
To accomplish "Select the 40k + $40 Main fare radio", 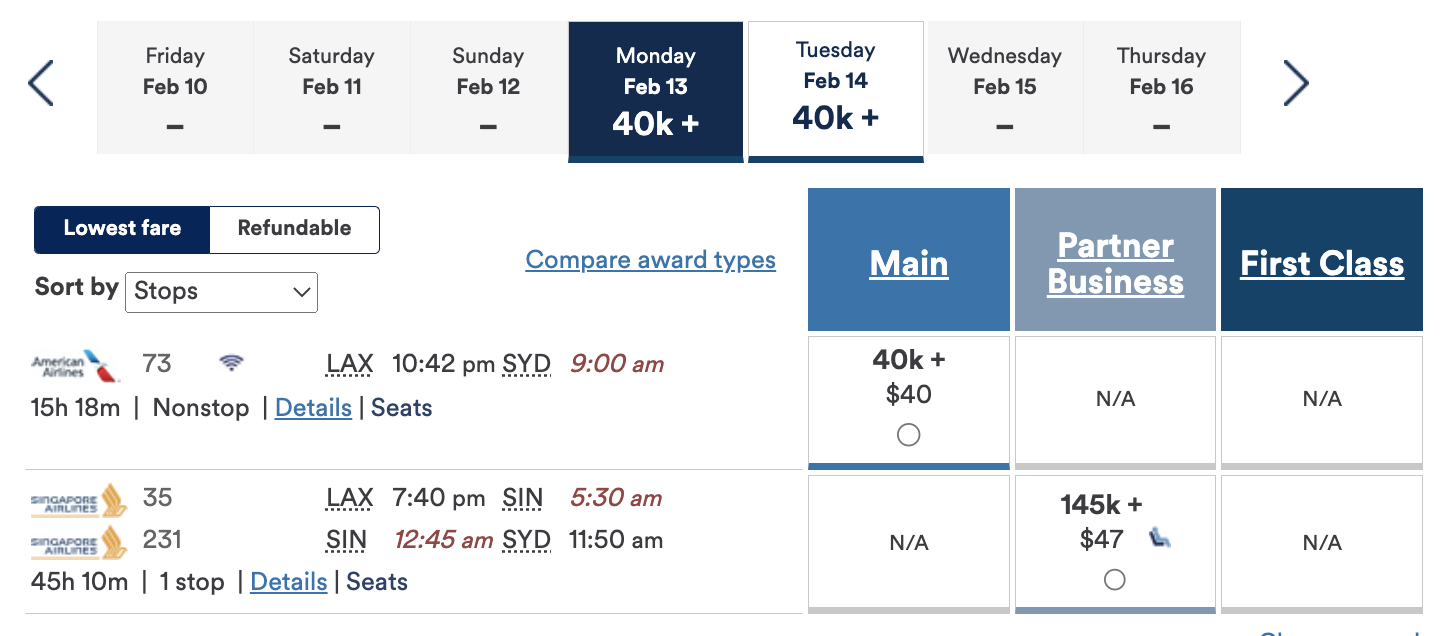I will pyautogui.click(x=909, y=435).
